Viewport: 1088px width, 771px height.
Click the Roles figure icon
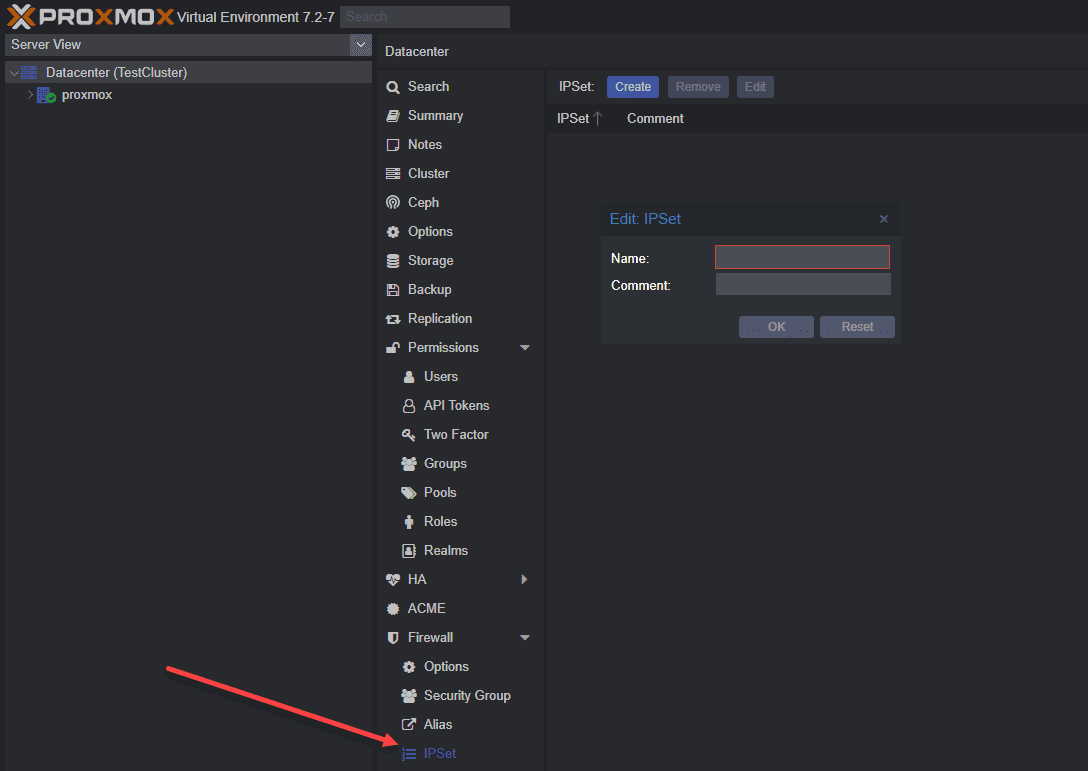coord(409,522)
